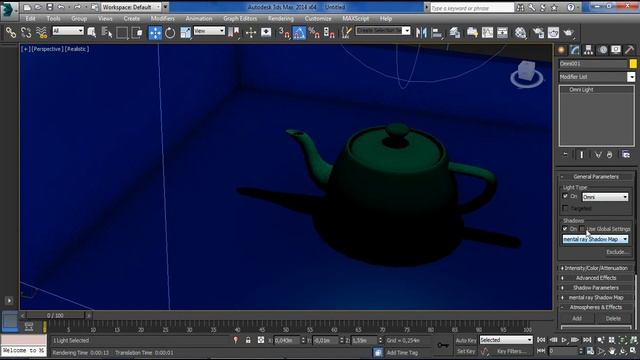This screenshot has width=640, height=360.
Task: Open the Create Selection Set dropdown
Action: pos(383,31)
